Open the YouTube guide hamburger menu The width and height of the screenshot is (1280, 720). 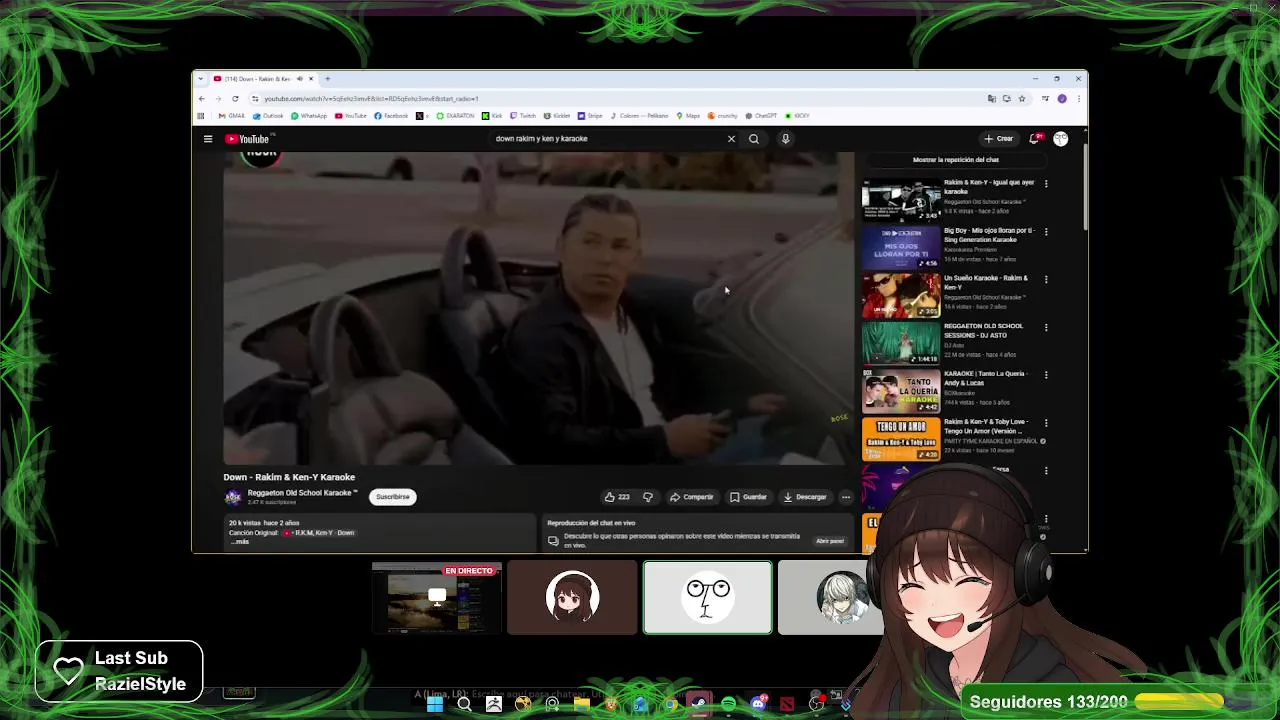(x=208, y=139)
